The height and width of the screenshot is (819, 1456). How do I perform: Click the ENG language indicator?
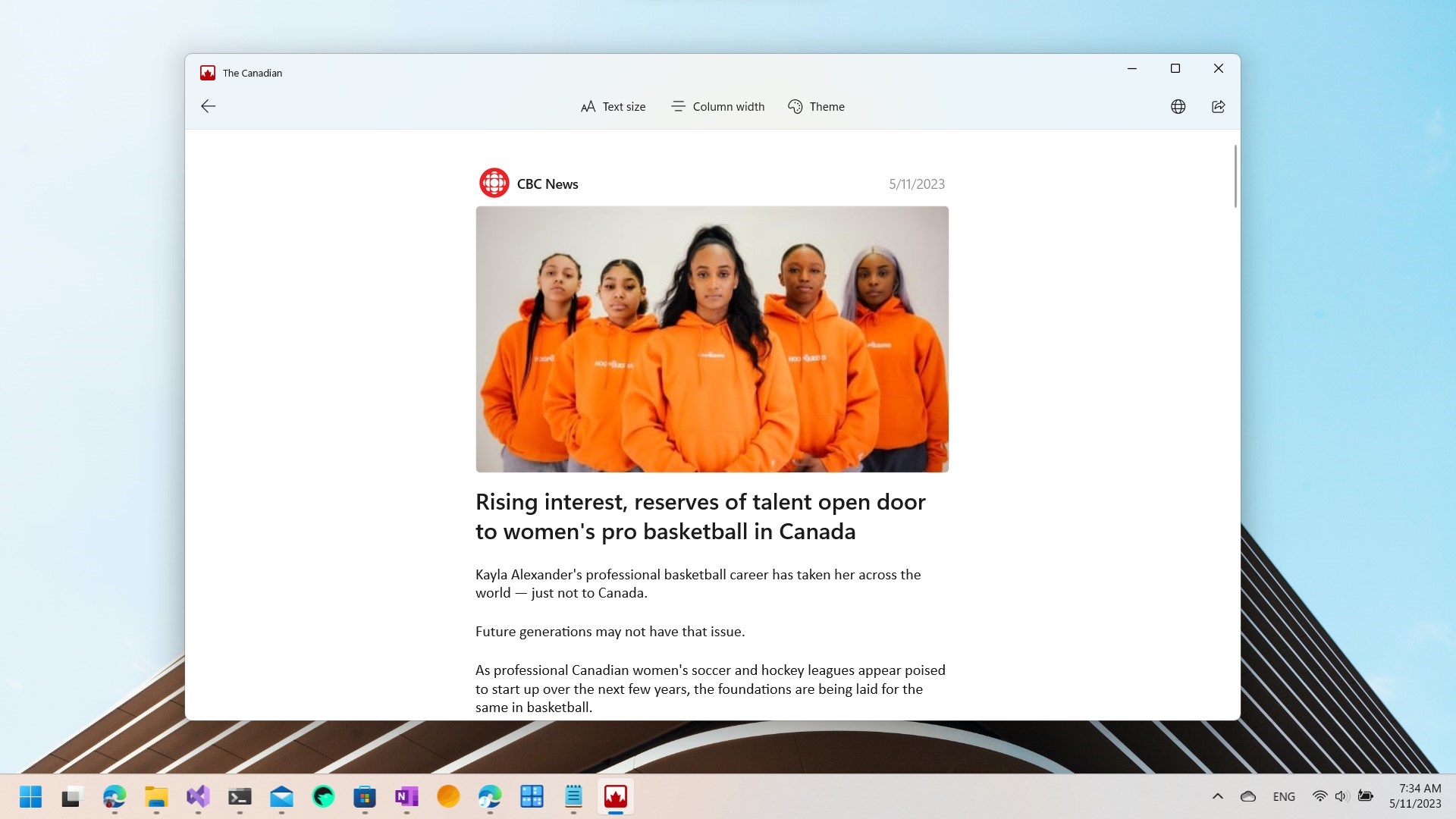(1283, 796)
